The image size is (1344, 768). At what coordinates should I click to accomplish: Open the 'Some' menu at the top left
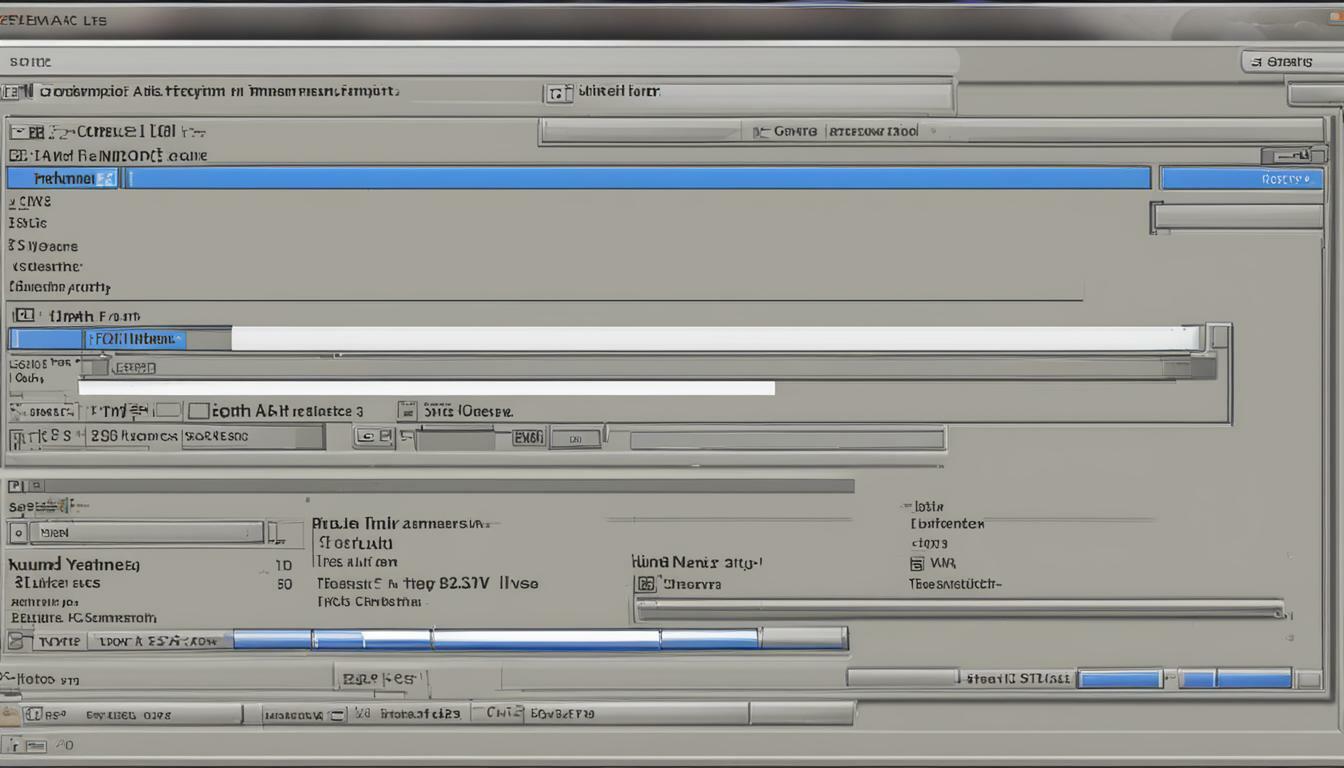coord(30,61)
